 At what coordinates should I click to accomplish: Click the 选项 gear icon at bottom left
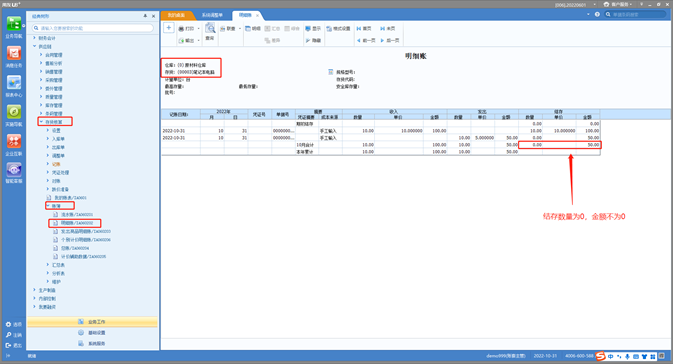[8, 325]
